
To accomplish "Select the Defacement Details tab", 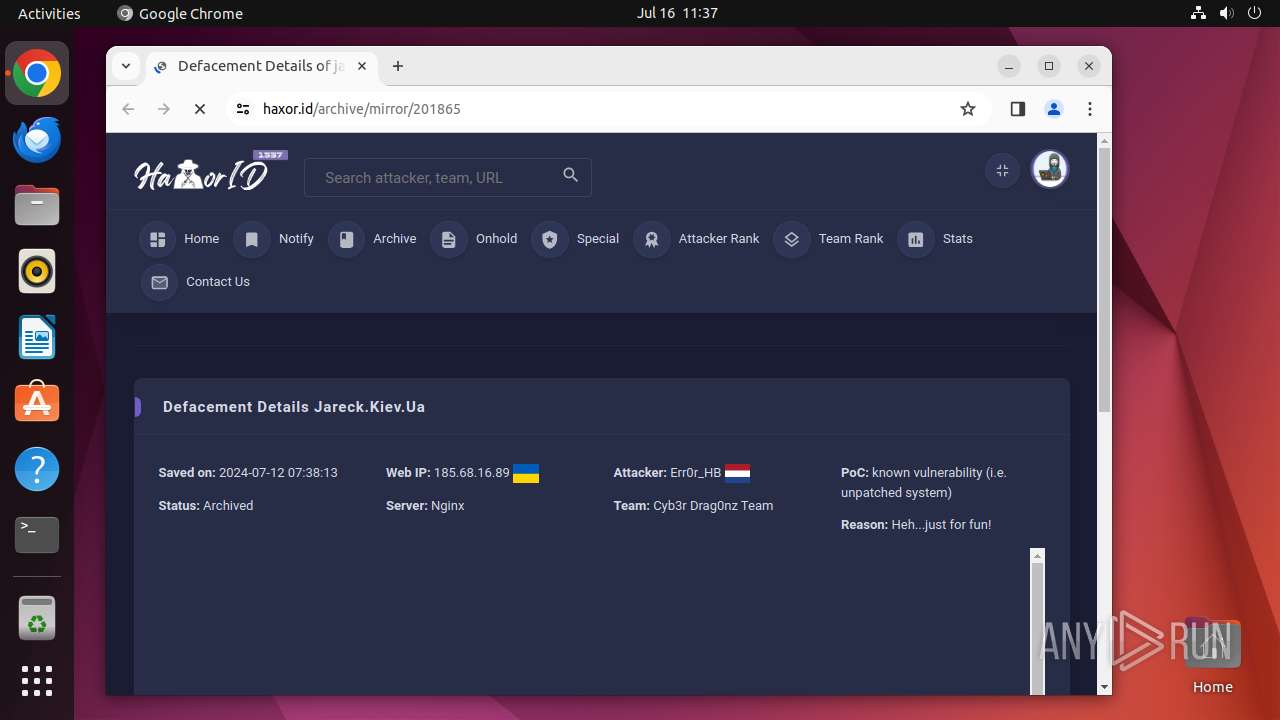I will pyautogui.click(x=263, y=66).
